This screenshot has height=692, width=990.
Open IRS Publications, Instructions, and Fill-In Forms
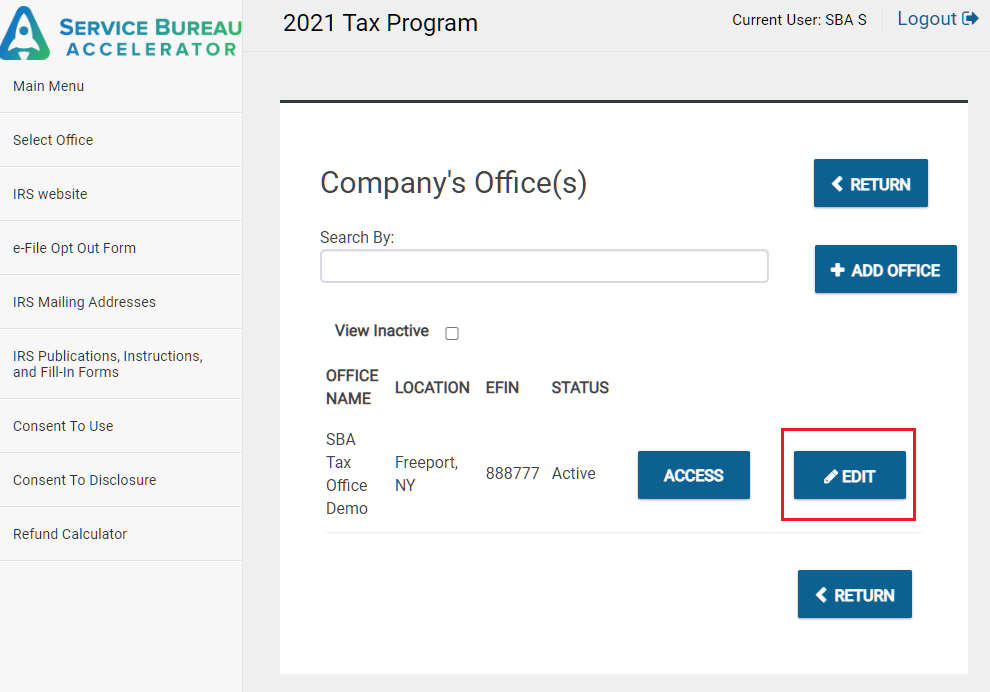coord(107,364)
